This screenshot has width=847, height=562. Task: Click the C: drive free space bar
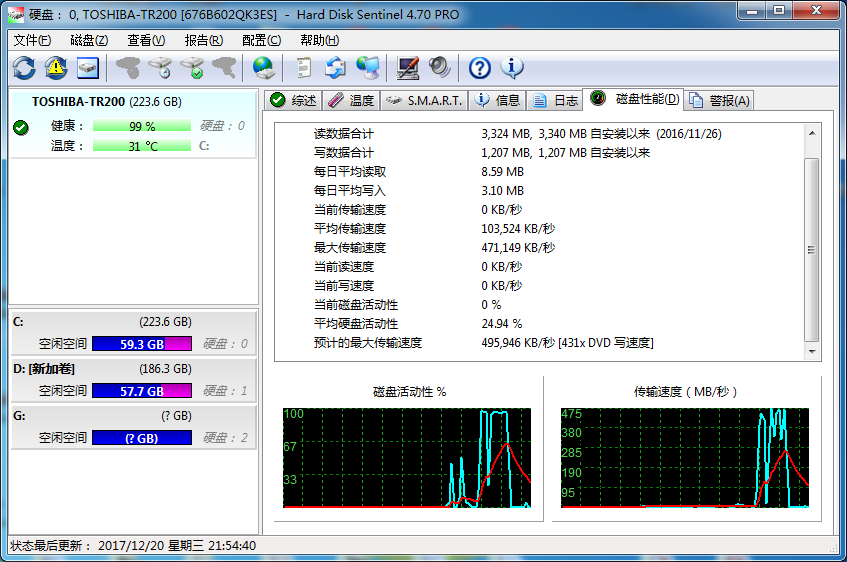pyautogui.click(x=141, y=344)
